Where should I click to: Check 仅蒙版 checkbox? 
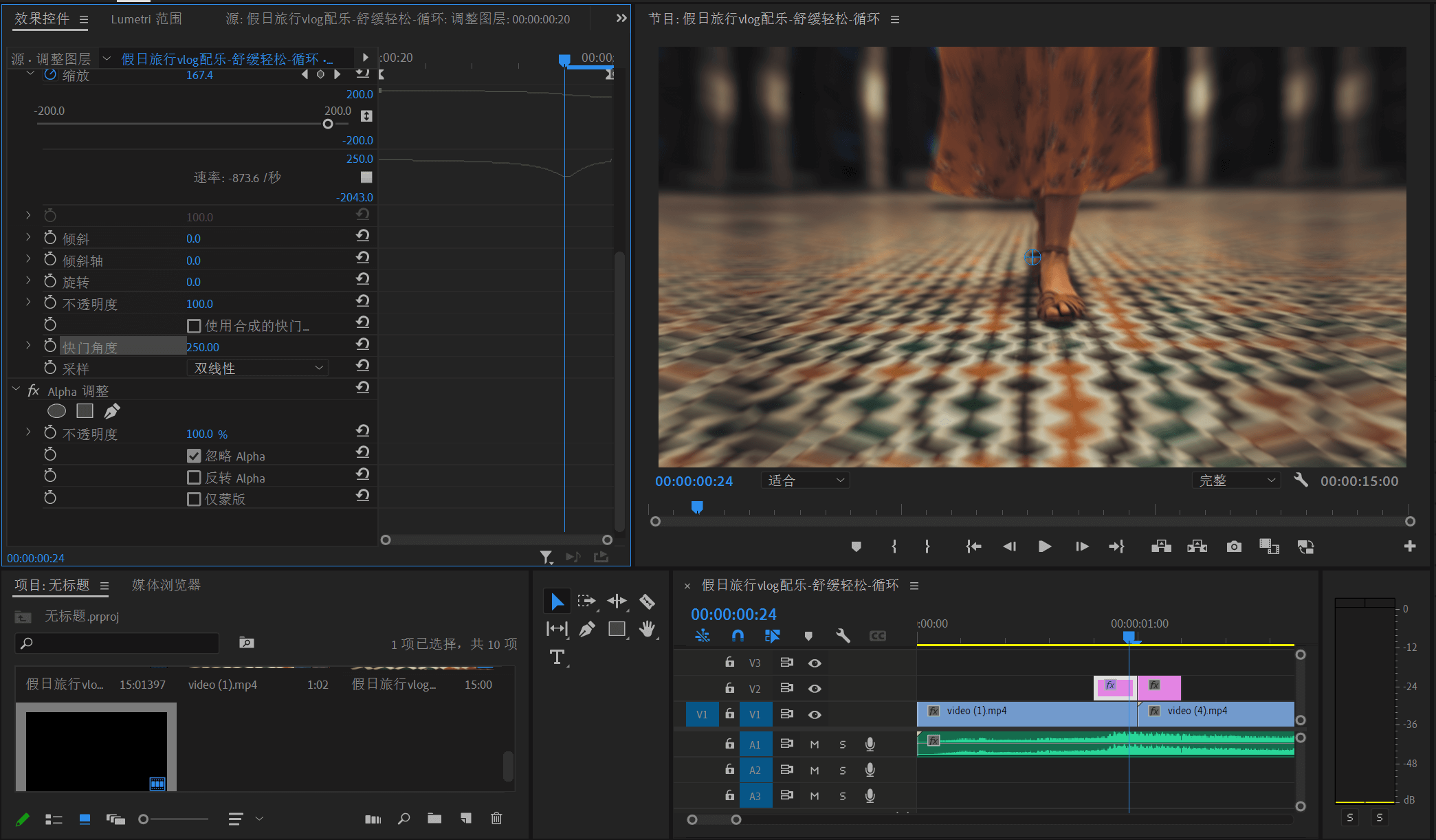pyautogui.click(x=194, y=499)
